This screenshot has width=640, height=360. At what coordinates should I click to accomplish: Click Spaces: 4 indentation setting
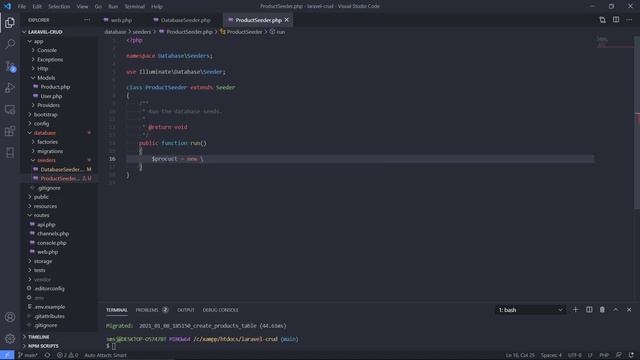pyautogui.click(x=551, y=355)
